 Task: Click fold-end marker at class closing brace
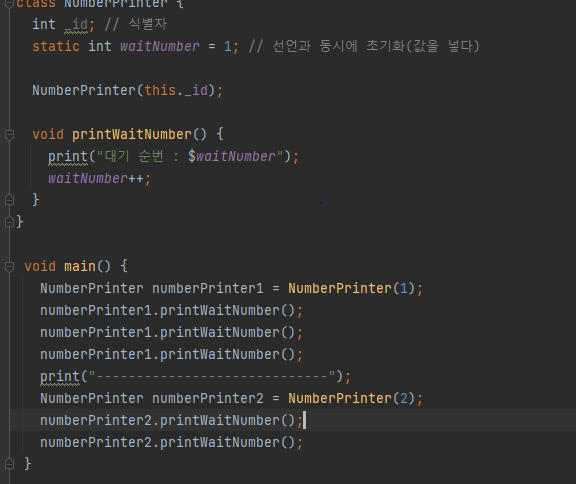point(10,221)
